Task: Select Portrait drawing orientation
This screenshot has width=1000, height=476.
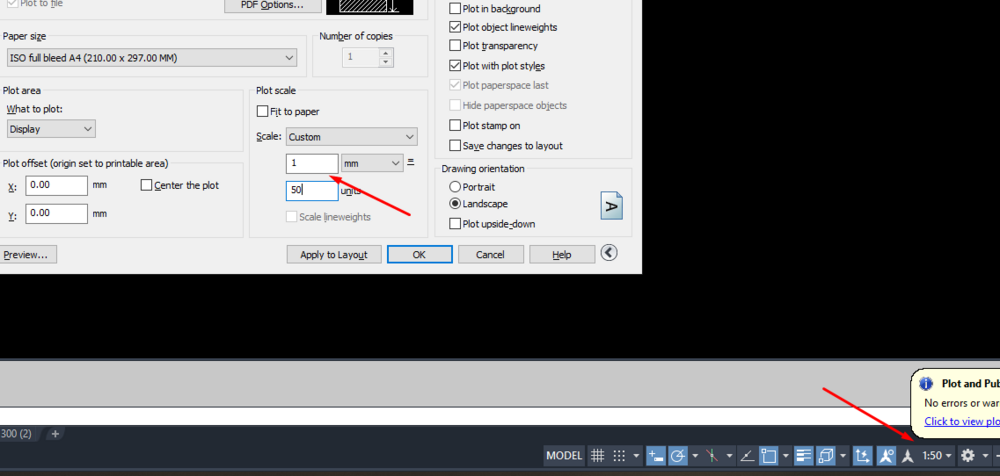Action: coord(456,187)
